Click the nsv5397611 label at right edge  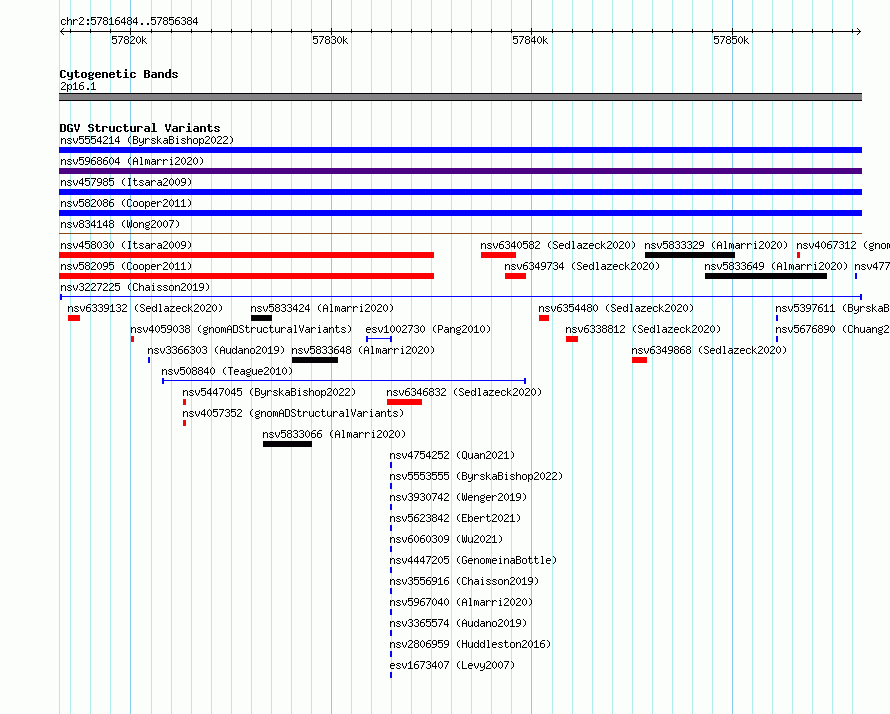click(832, 308)
